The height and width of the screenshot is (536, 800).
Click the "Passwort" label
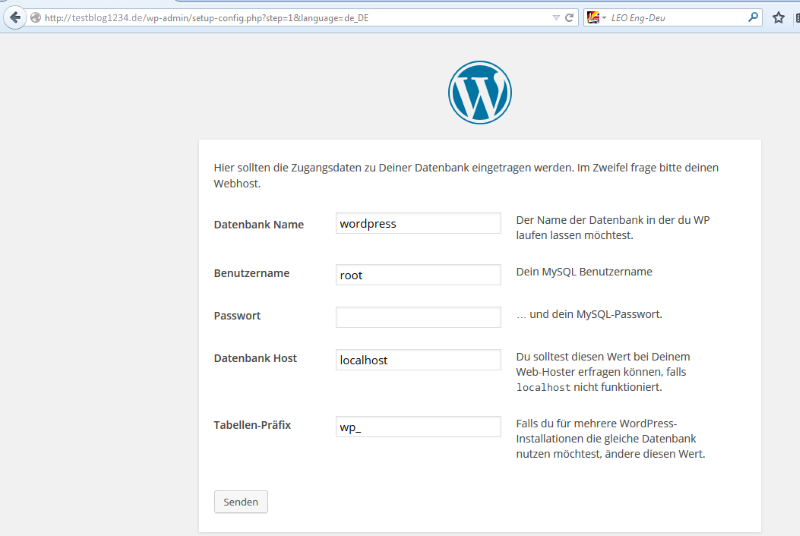237,316
